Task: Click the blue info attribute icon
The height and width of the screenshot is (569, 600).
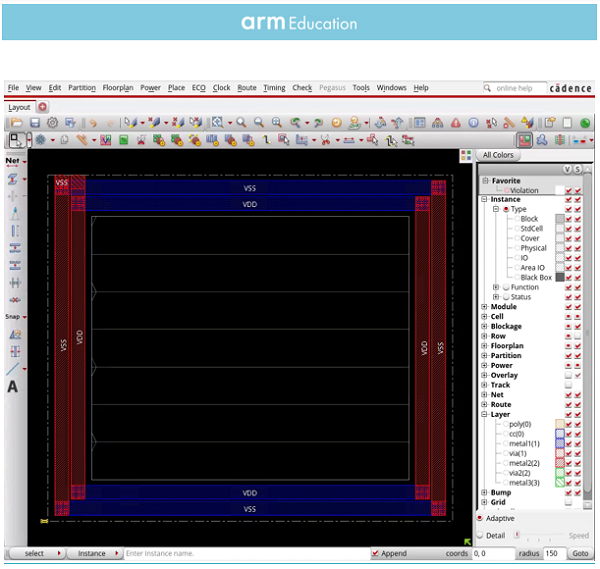Action: coord(473,123)
